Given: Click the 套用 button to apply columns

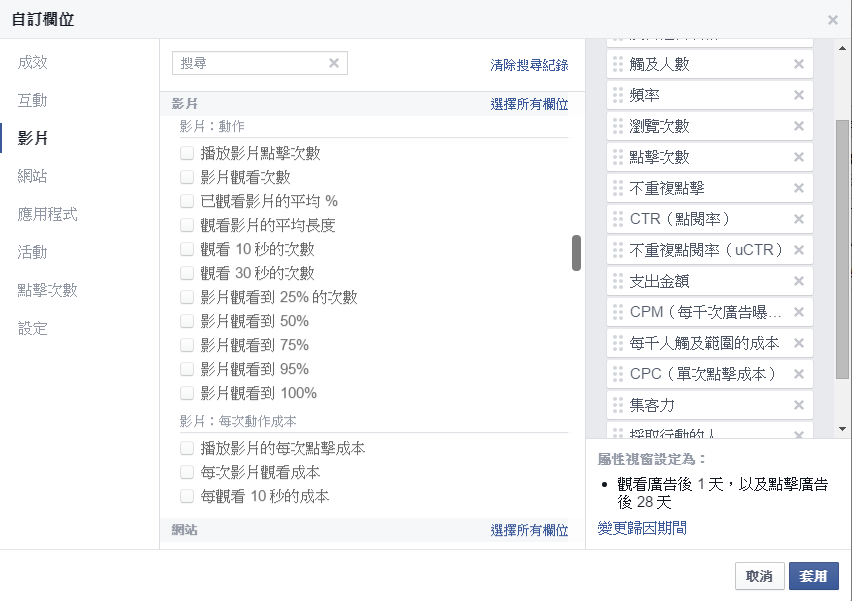Looking at the screenshot, I should click(813, 576).
